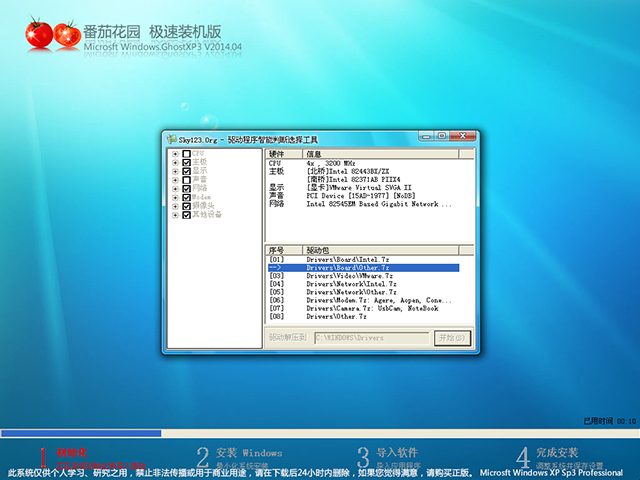640x480 pixels.
Task: Expand the 其他设备 tree node
Action: click(175, 214)
